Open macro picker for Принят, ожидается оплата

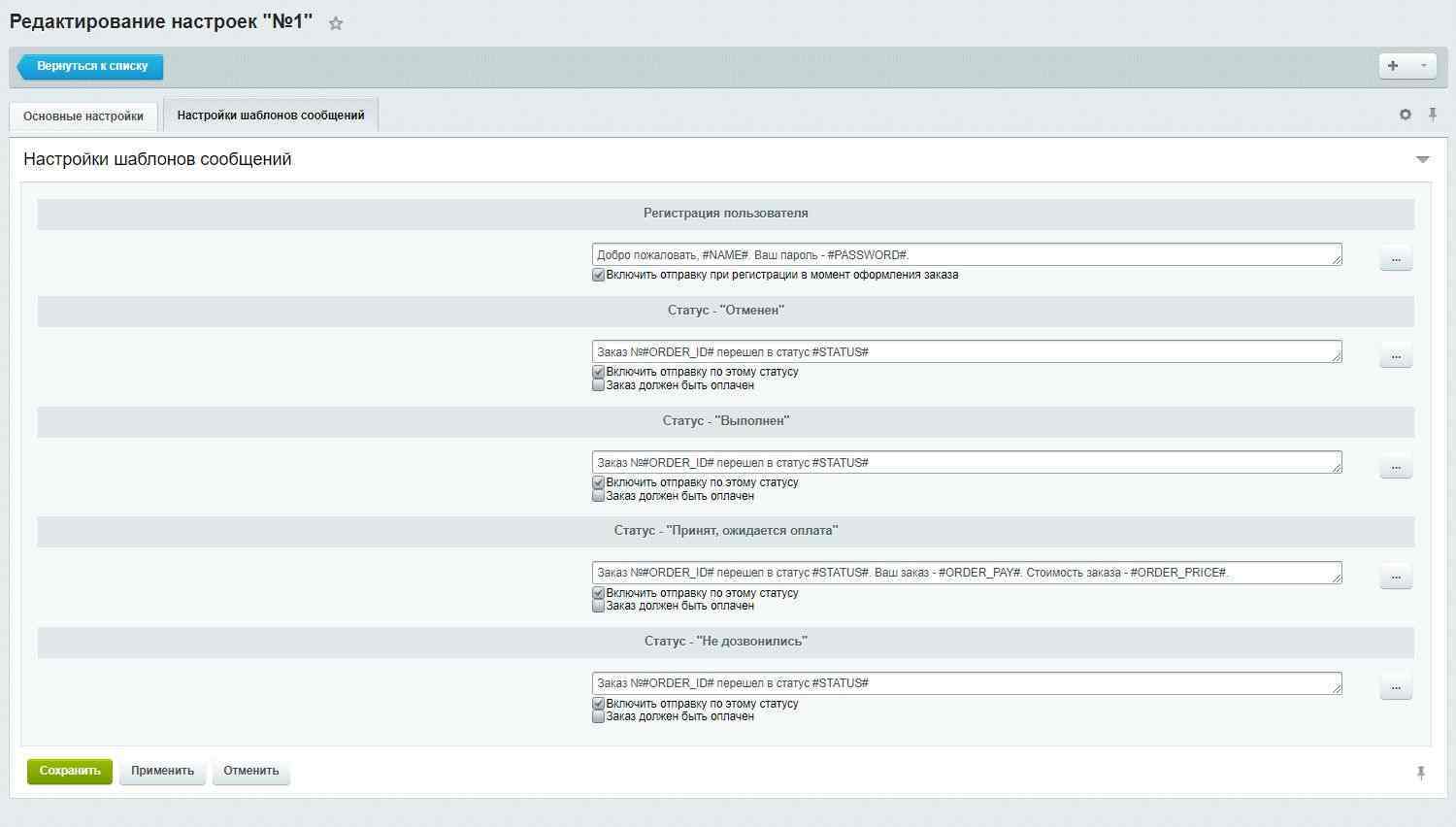[1396, 577]
